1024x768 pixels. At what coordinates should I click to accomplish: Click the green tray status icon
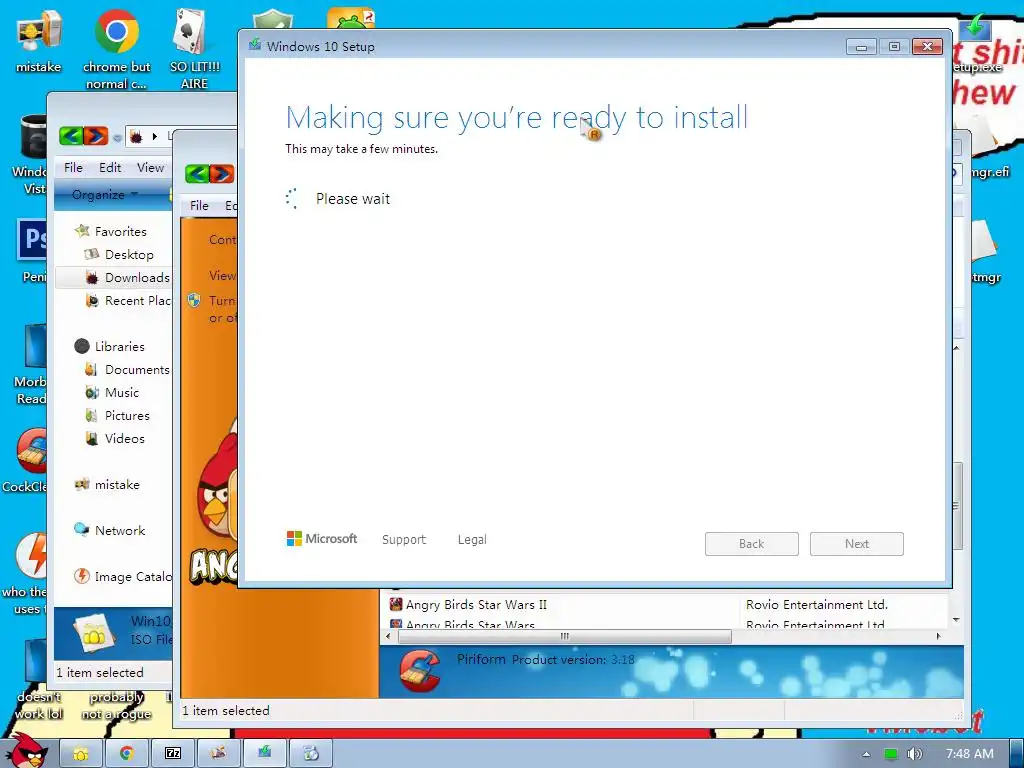(x=891, y=754)
